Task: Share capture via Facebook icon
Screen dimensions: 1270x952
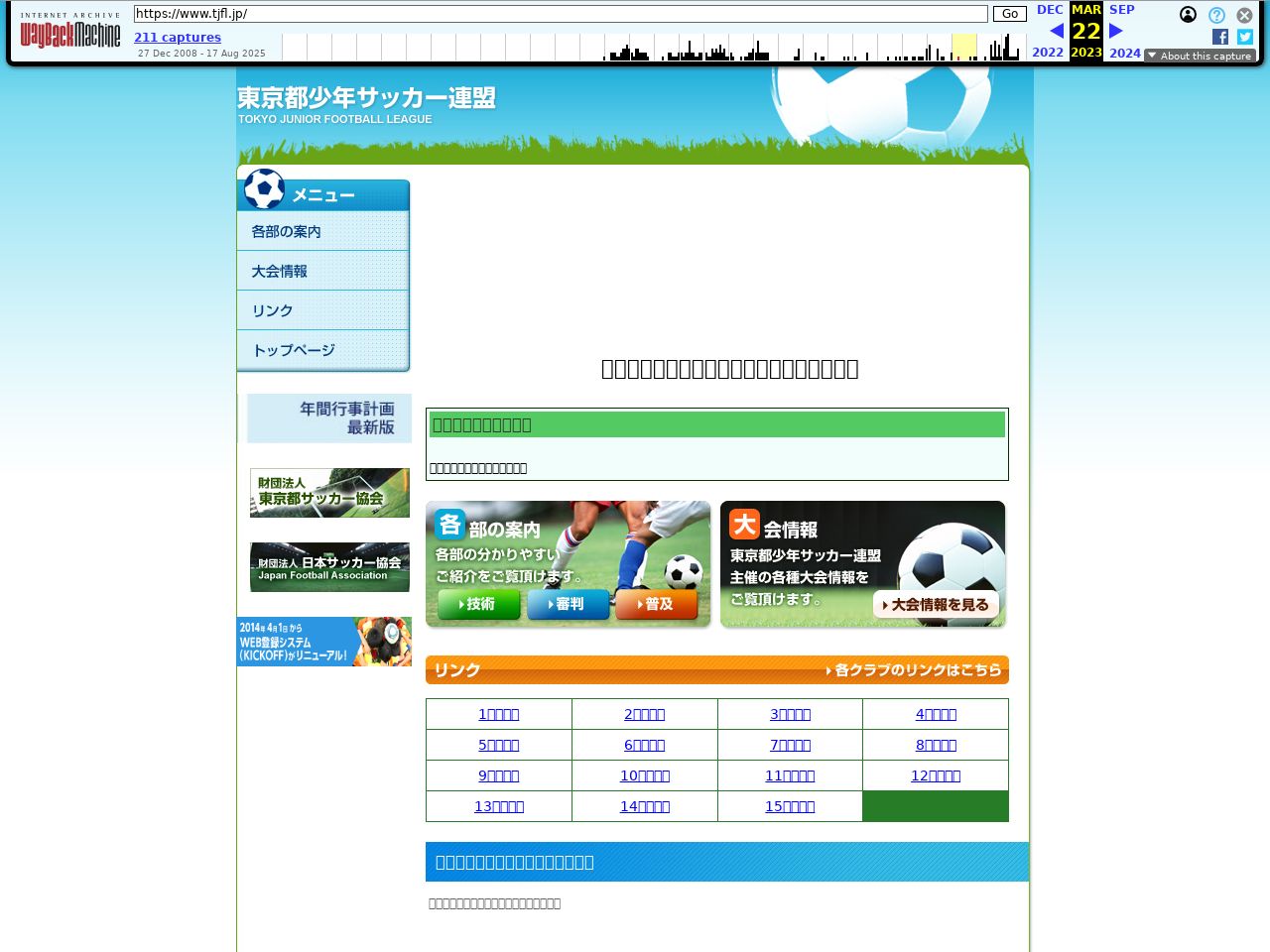Action: [1220, 37]
